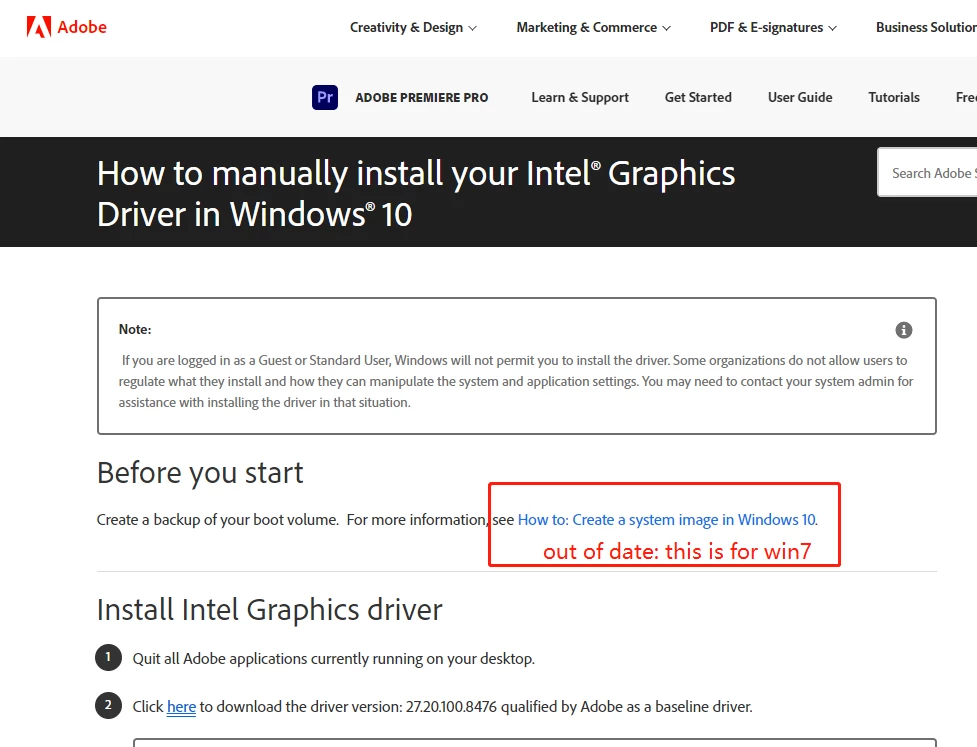
Task: Focus the Search Adobe Support field
Action: (927, 173)
